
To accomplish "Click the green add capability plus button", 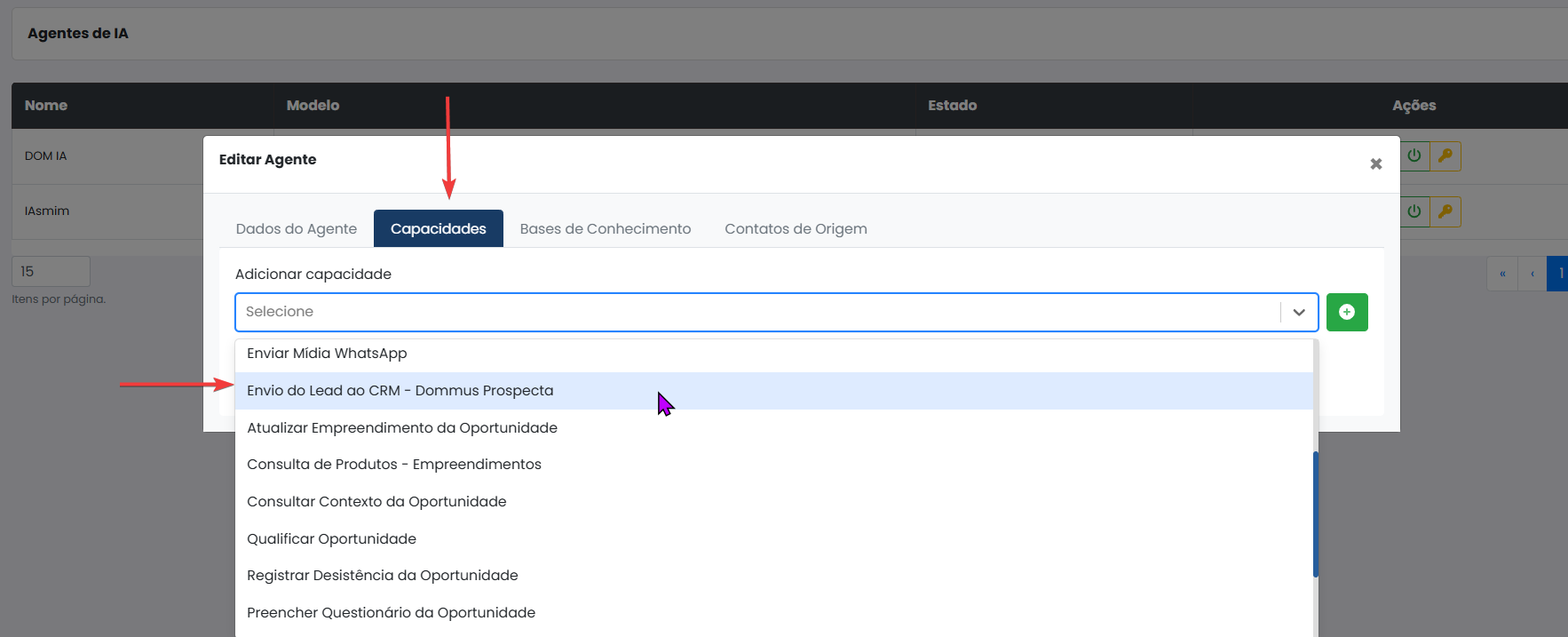I will click(x=1347, y=312).
